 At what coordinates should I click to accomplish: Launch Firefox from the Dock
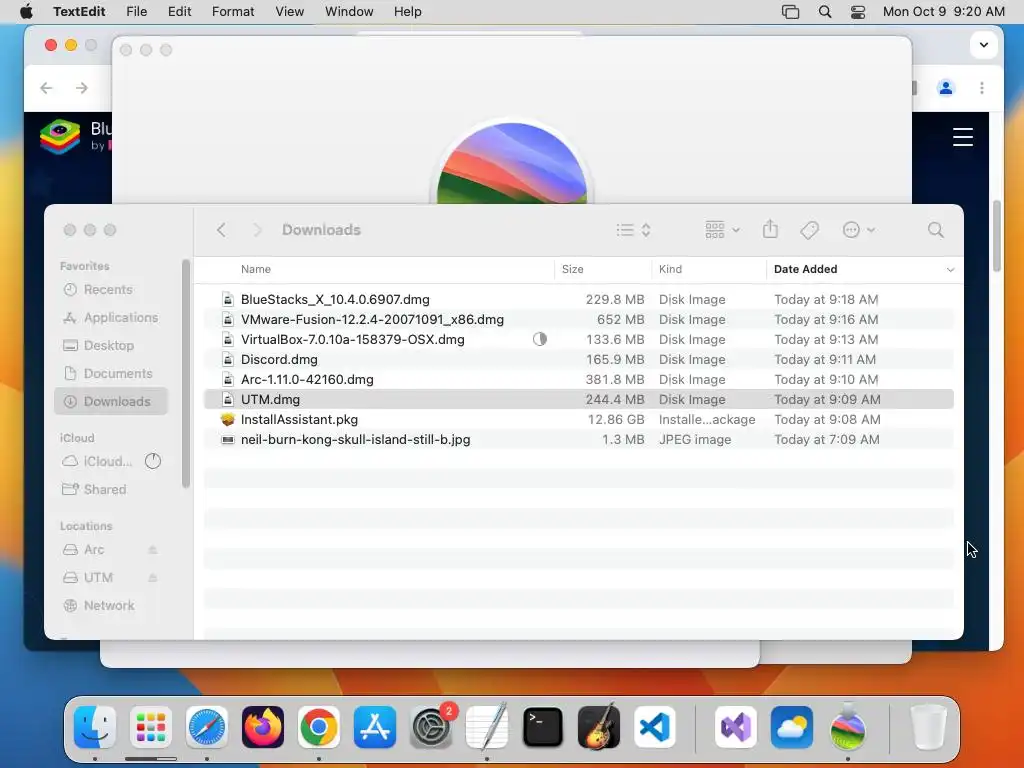263,727
